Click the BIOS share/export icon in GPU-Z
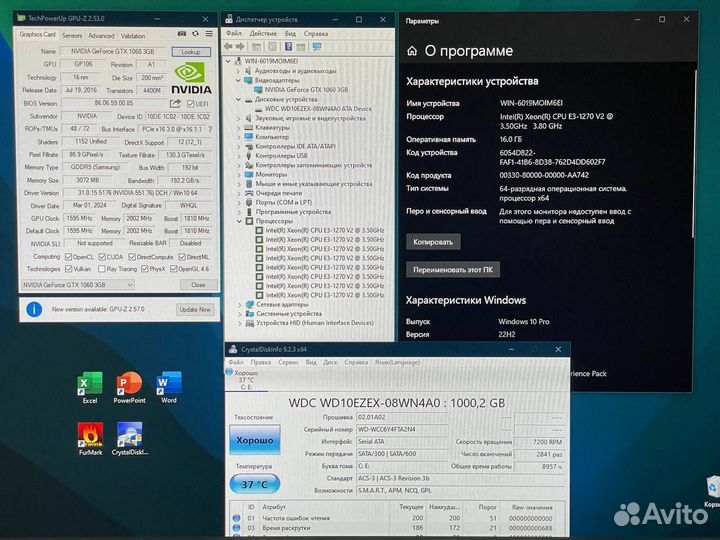This screenshot has width=720, height=540. click(x=175, y=103)
